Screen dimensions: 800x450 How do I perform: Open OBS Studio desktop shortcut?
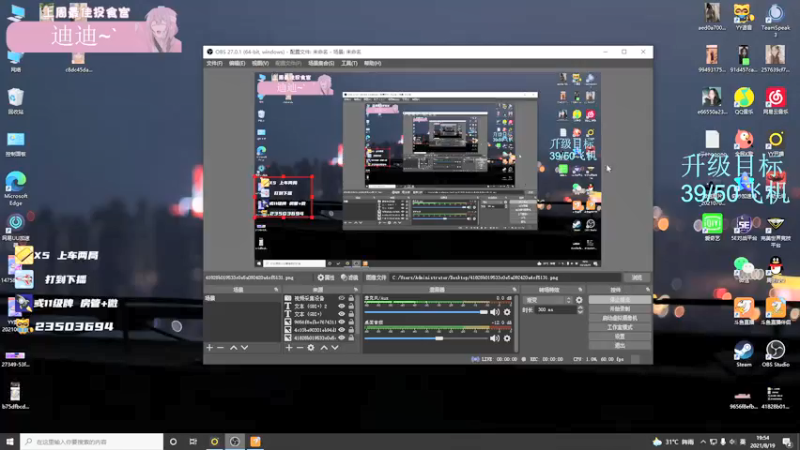(775, 354)
